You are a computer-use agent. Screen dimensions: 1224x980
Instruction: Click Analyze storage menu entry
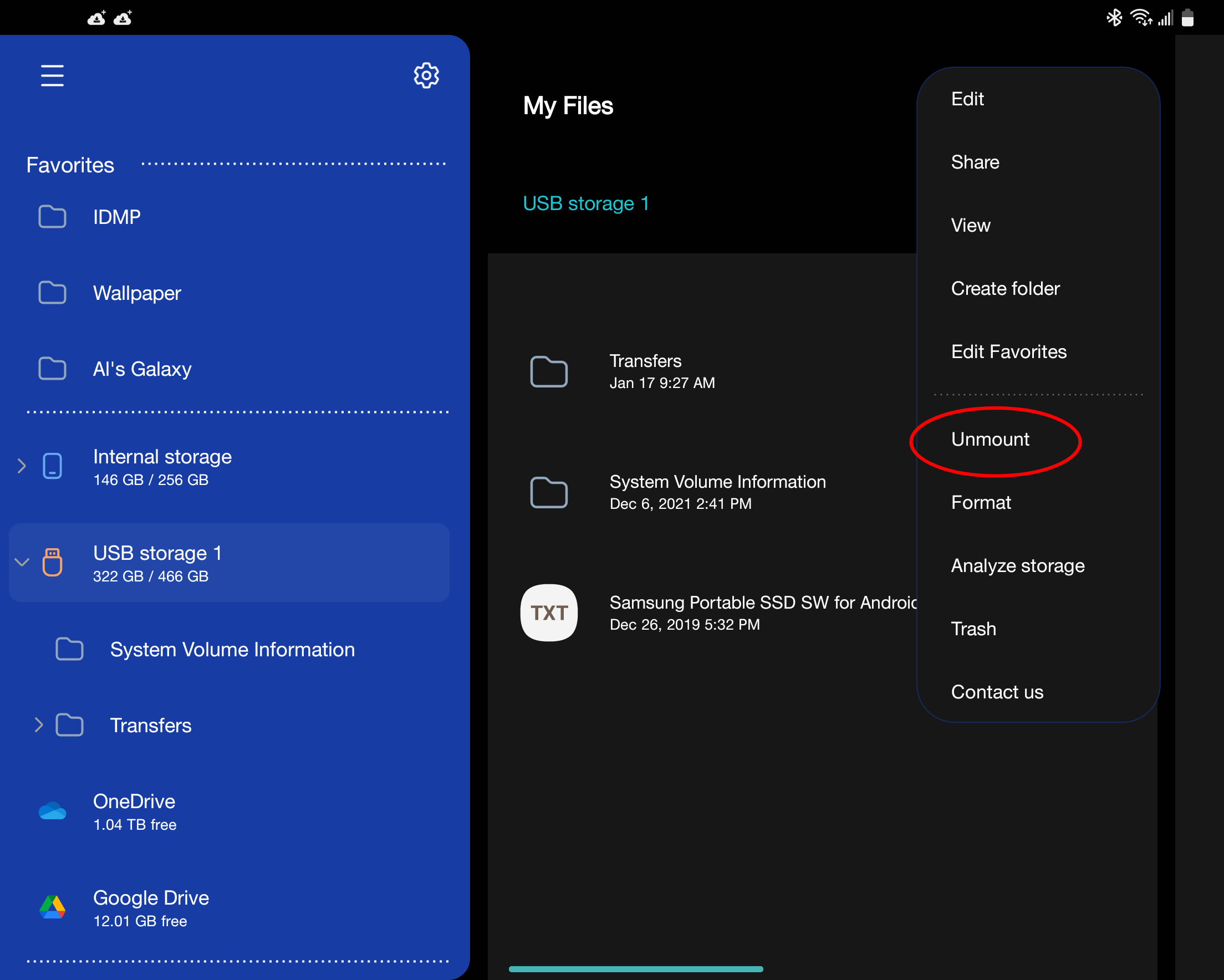point(1017,565)
